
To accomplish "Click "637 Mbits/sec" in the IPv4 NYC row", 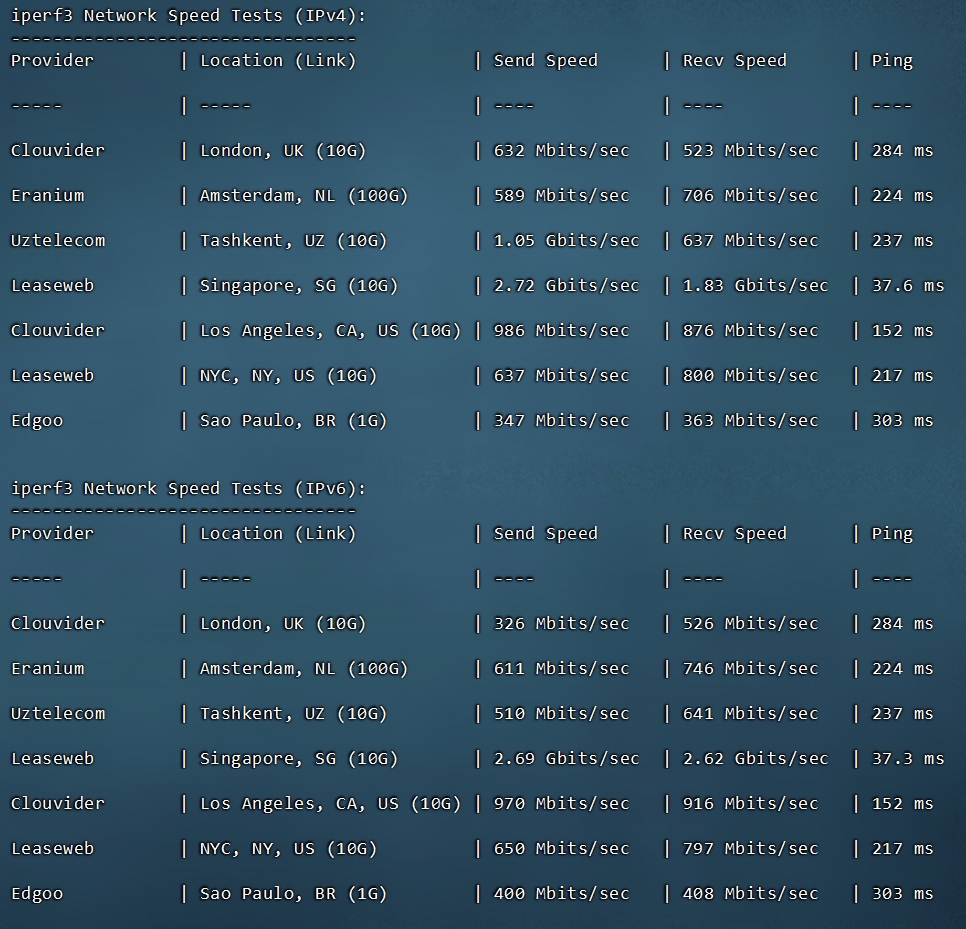I will point(561,376).
